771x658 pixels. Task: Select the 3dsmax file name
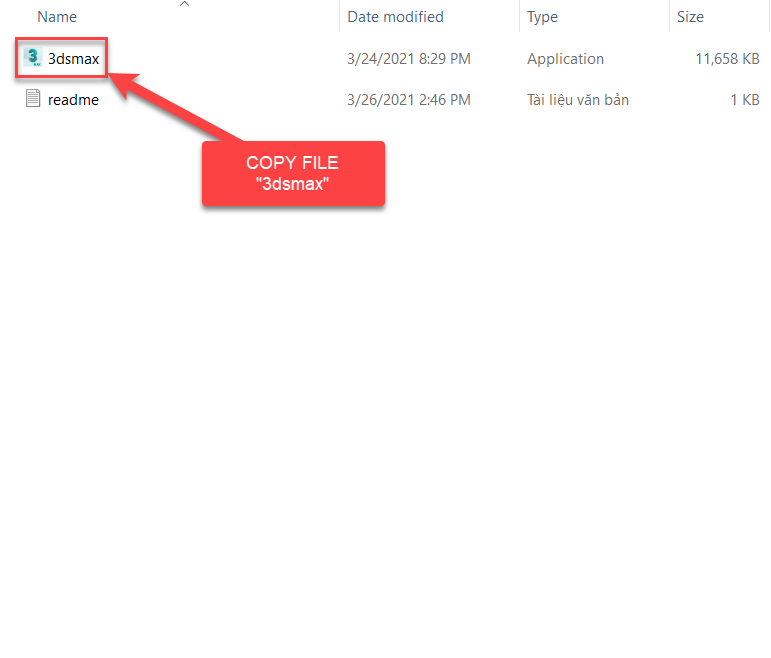pyautogui.click(x=74, y=59)
